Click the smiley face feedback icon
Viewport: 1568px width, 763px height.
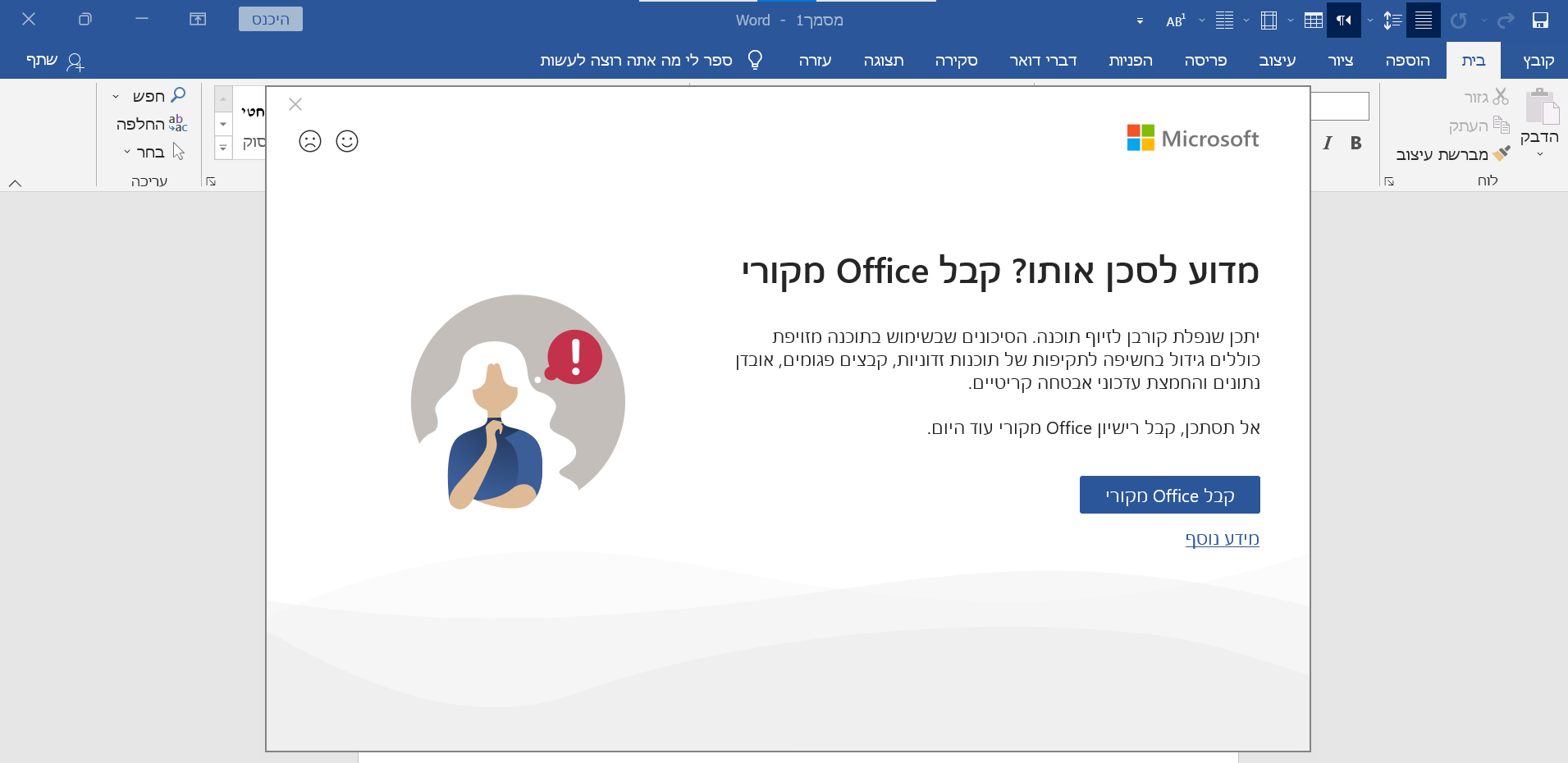[347, 141]
